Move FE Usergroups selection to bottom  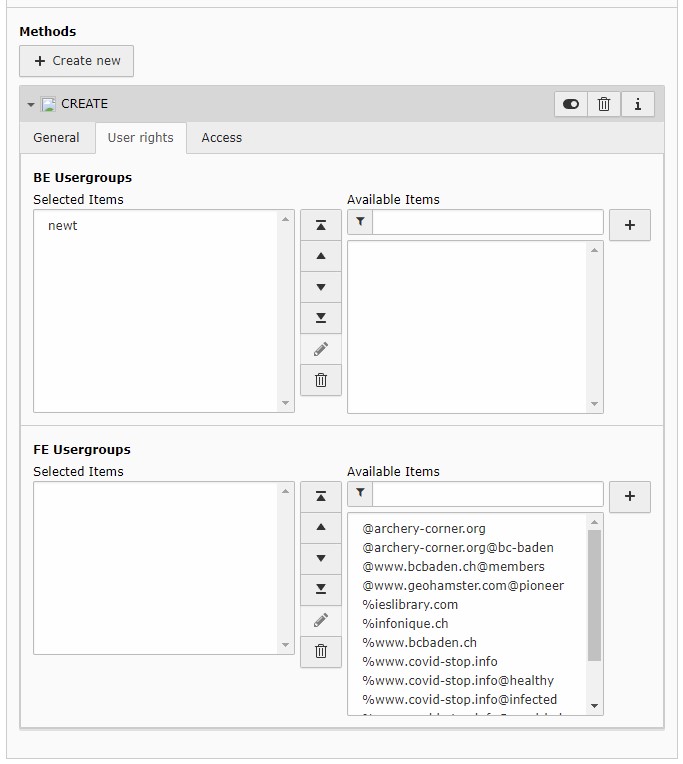tap(321, 590)
